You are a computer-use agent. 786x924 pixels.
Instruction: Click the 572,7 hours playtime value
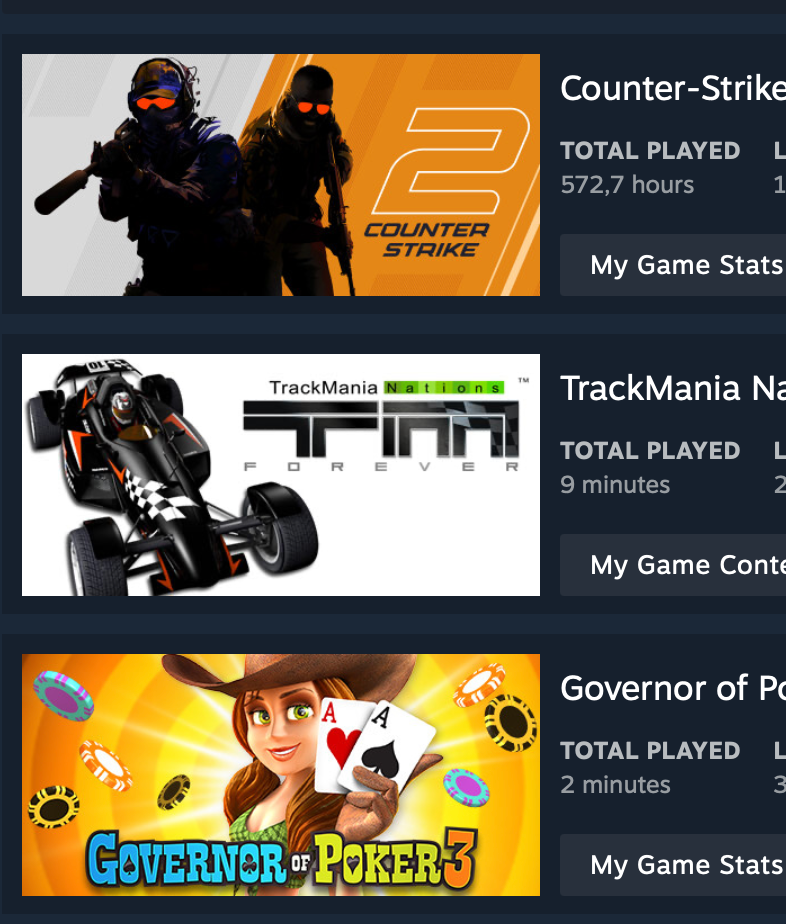(628, 185)
